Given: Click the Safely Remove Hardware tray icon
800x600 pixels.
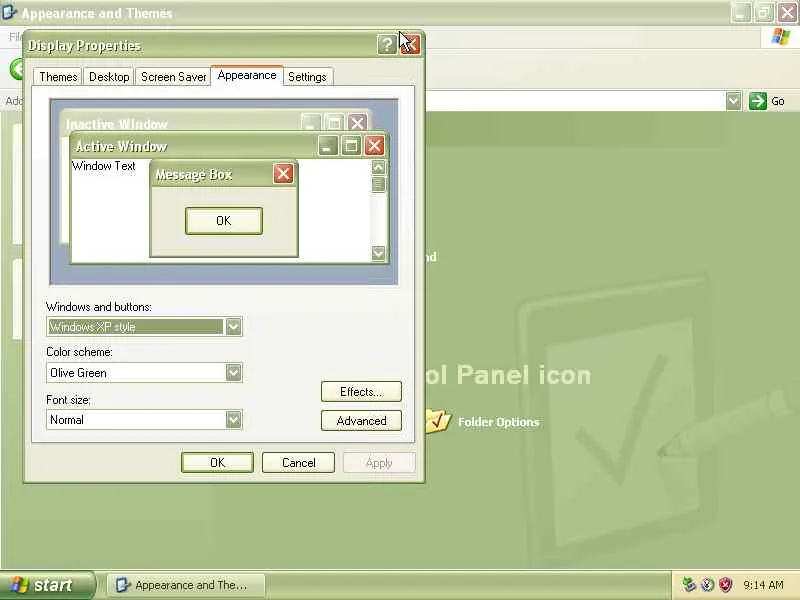Looking at the screenshot, I should click(689, 584).
